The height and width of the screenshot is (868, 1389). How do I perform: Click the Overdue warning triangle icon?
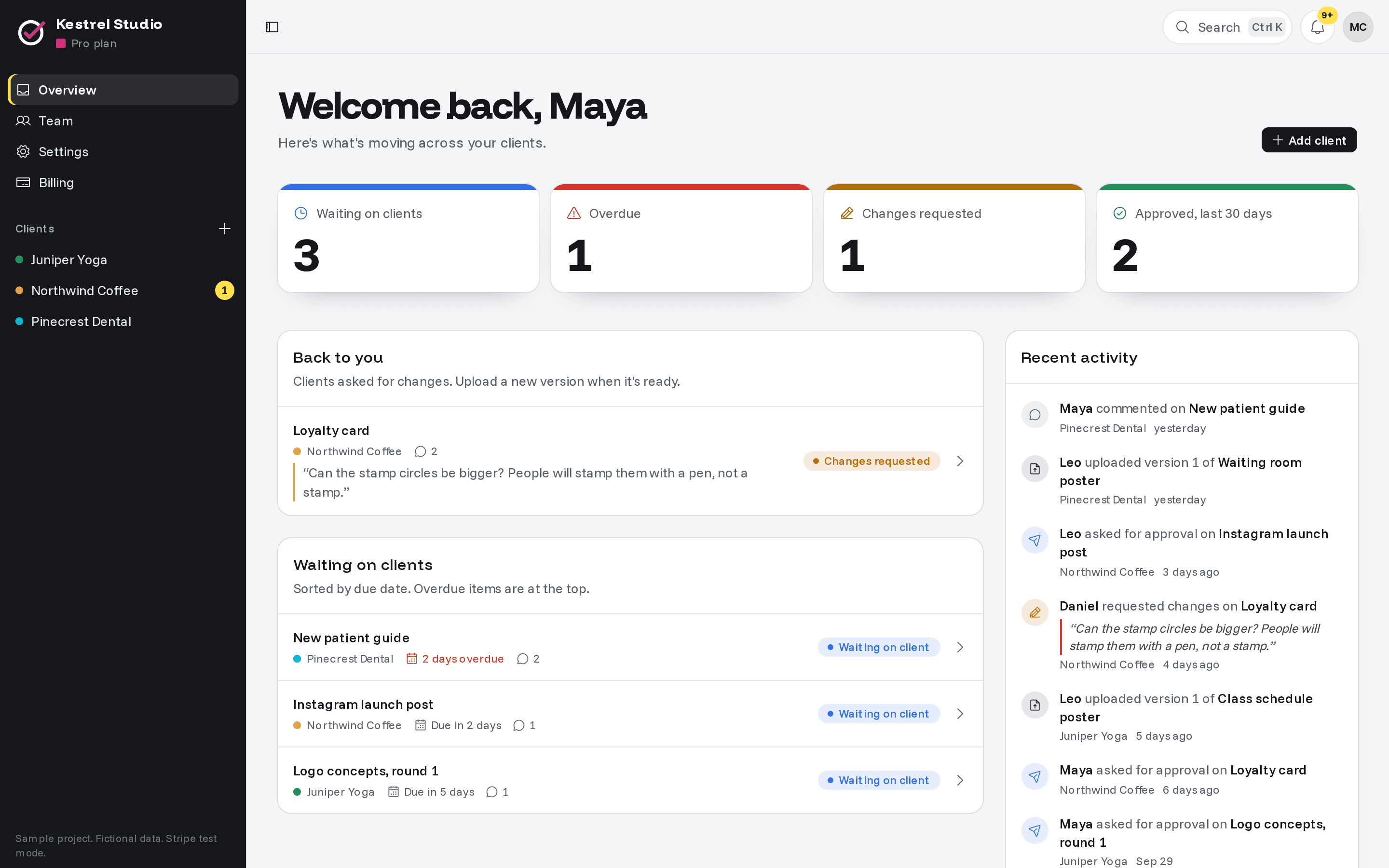click(573, 214)
